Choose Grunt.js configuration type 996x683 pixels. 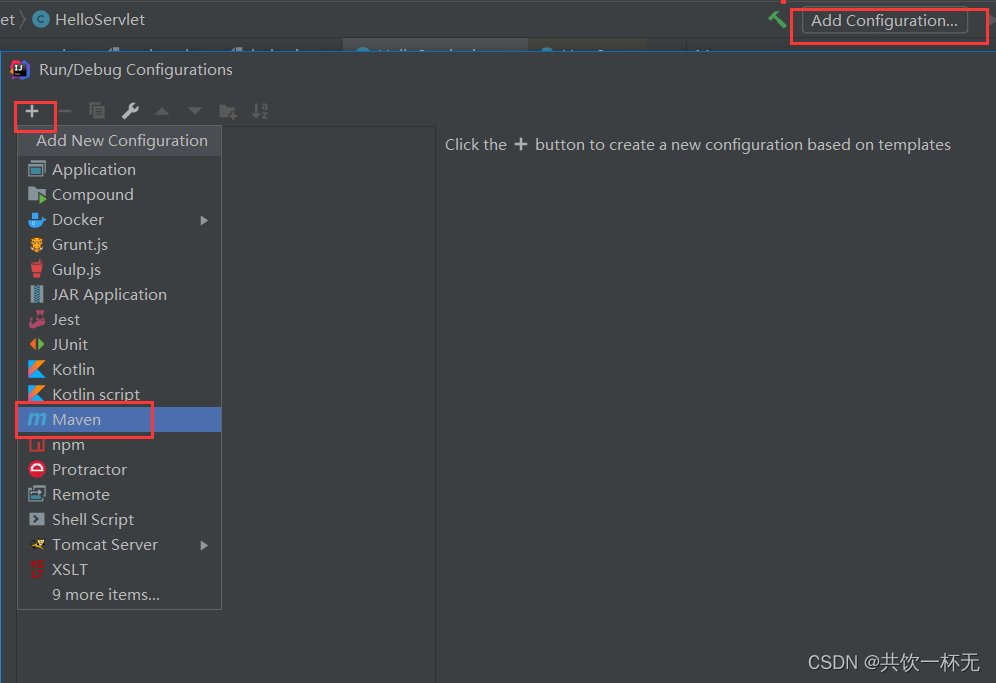[119, 245]
